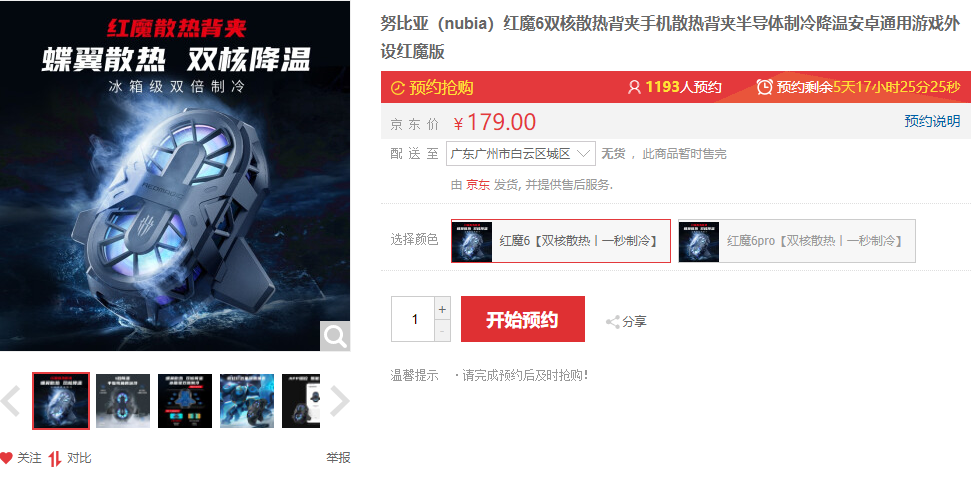
Task: Click the magnifier zoom icon on product image
Action: point(335,336)
